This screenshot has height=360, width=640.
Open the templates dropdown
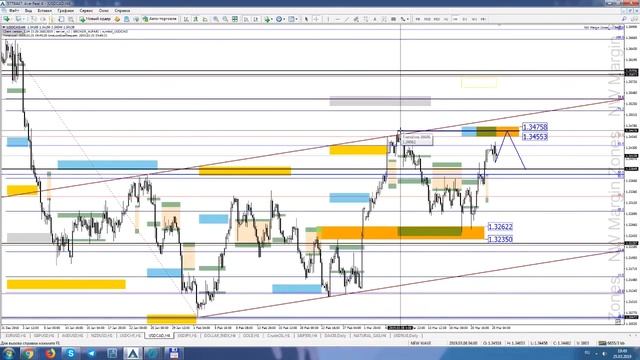coord(297,19)
